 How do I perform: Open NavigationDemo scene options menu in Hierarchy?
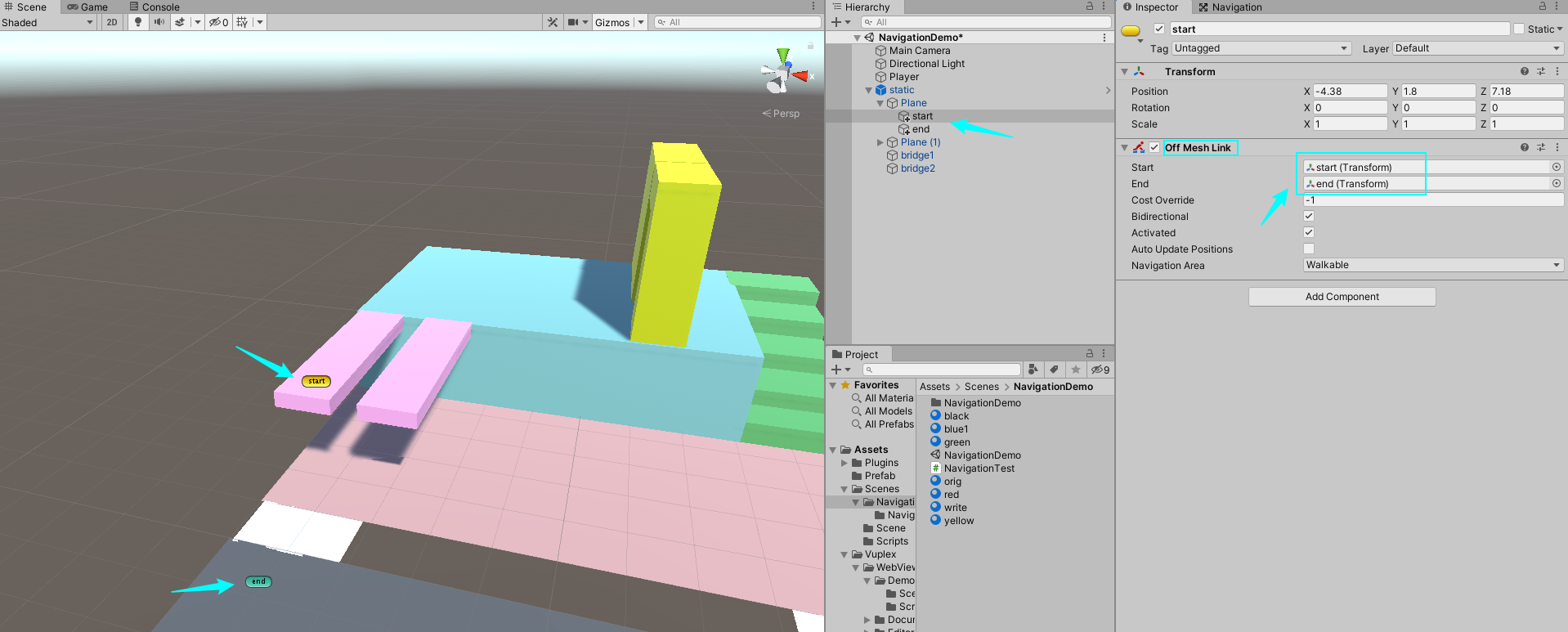tap(1104, 38)
